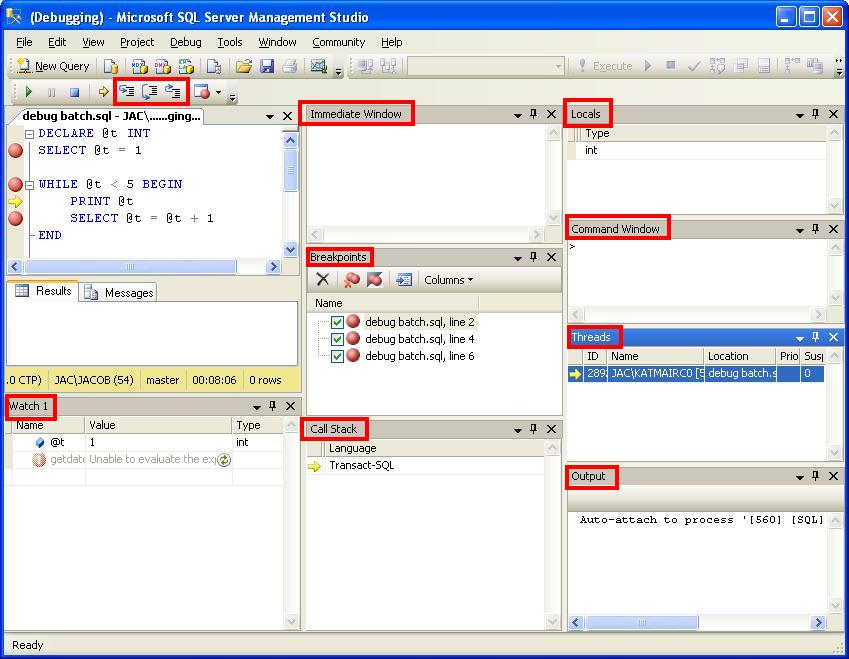Click breakpoint dot on SELECT @t = 1 line
This screenshot has width=849, height=659.
(x=16, y=151)
